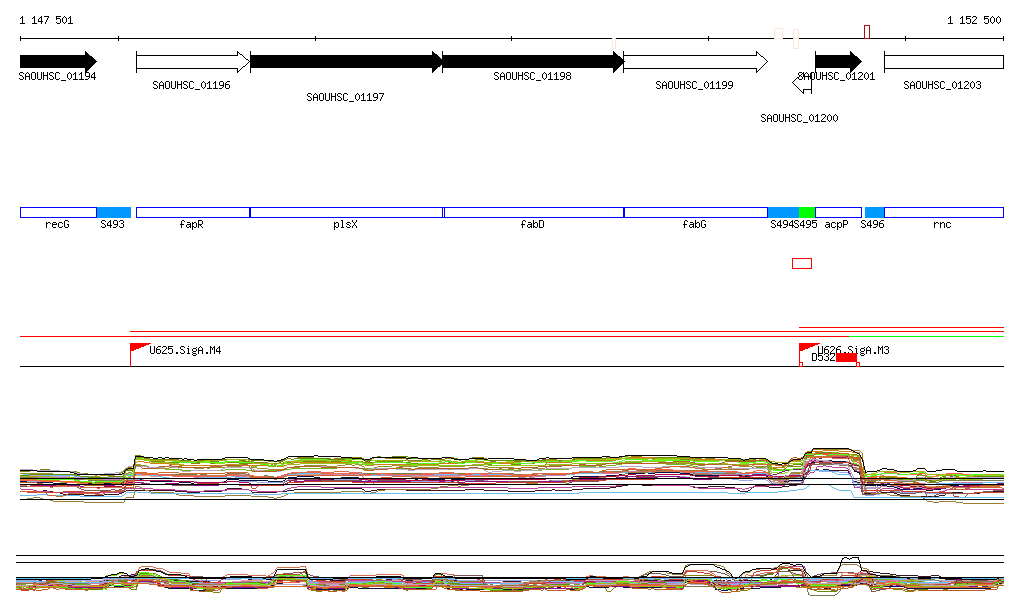Click the SAOUHSC_01201 black gene arrow
Image resolution: width=1024 pixels, height=611 pixels.
[x=837, y=62]
